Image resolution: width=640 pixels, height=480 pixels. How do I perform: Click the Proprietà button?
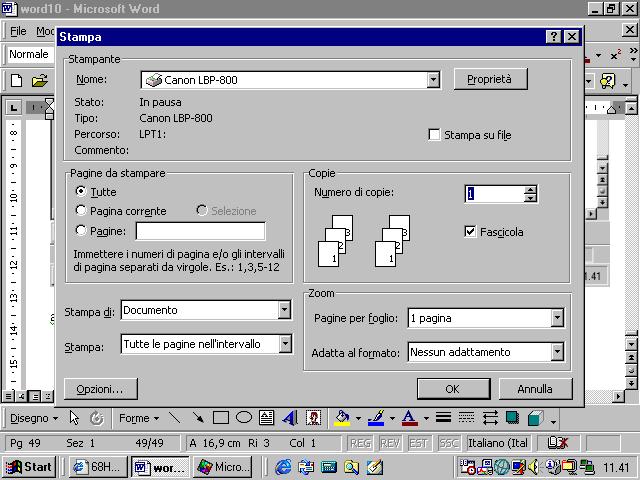[490, 79]
